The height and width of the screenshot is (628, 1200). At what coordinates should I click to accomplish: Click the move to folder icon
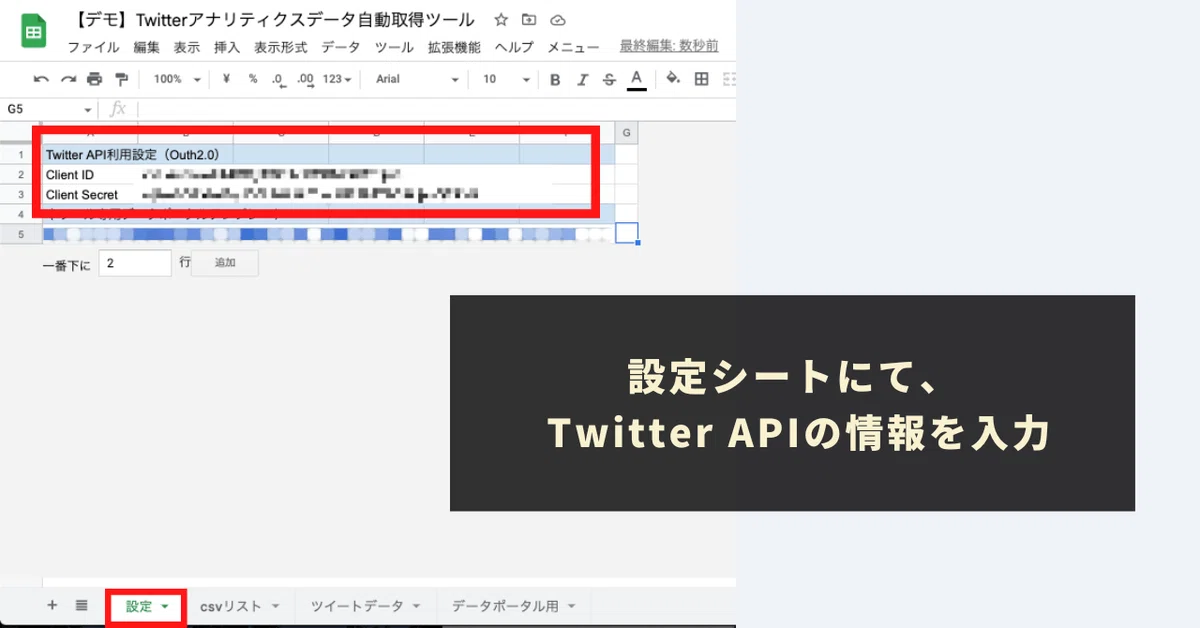pos(529,20)
